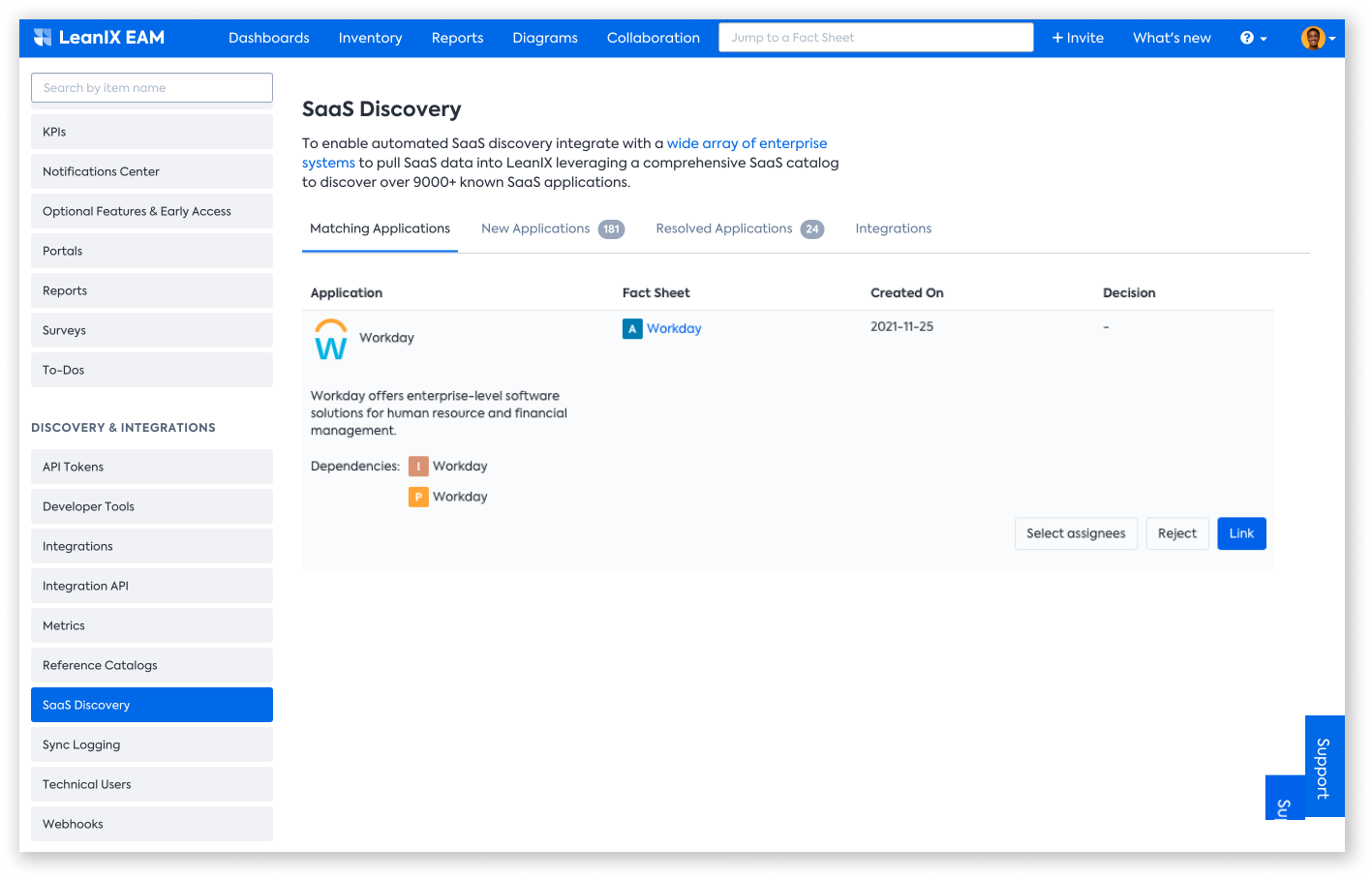
Task: Click Select assignees button
Action: [x=1076, y=533]
